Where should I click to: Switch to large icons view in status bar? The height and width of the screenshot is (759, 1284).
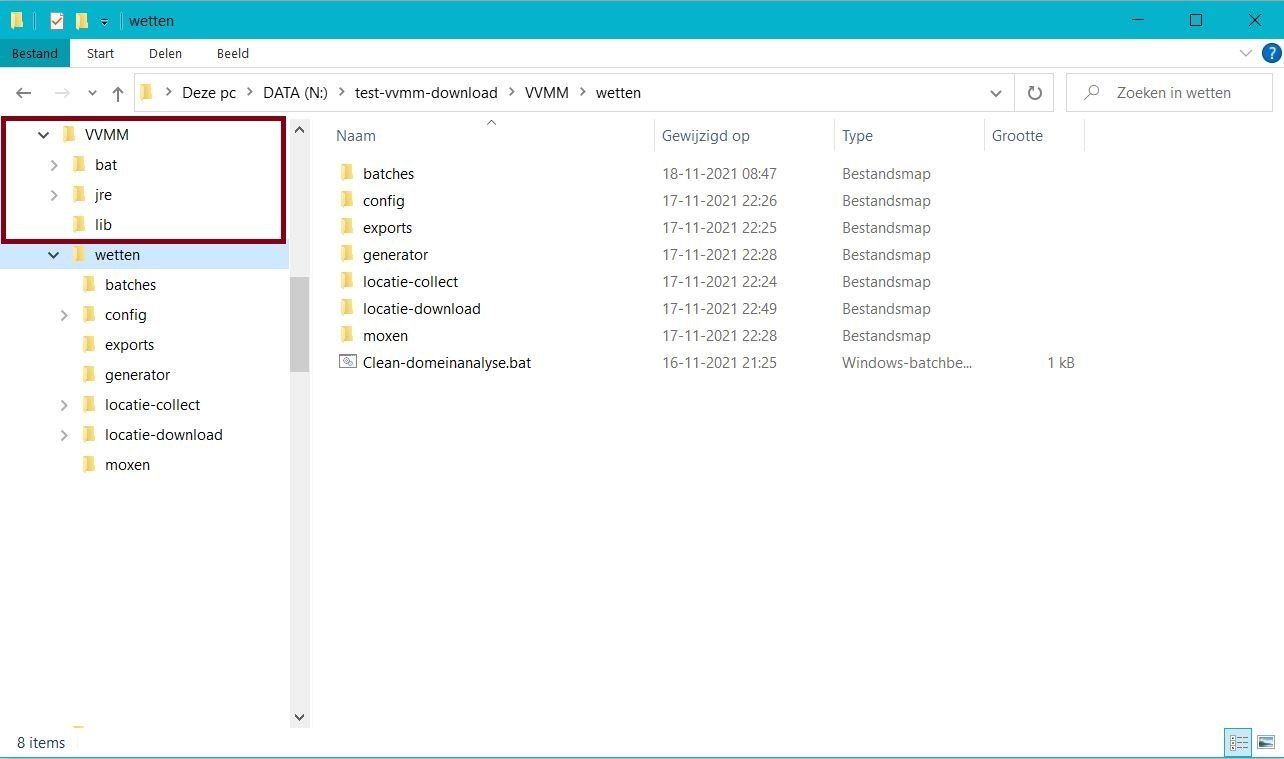pyautogui.click(x=1266, y=742)
